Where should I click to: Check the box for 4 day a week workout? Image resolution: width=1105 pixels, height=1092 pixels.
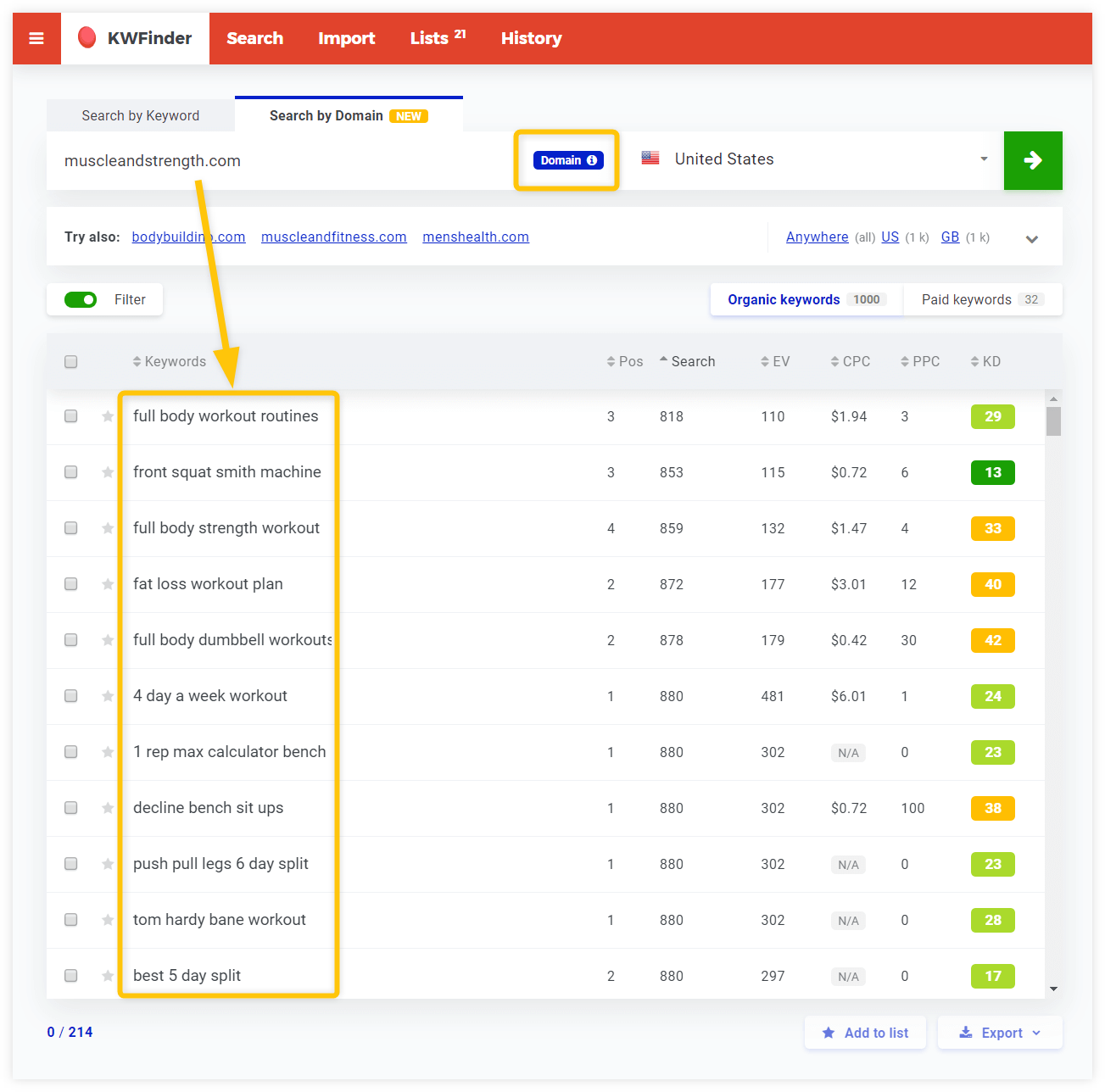coord(71,696)
